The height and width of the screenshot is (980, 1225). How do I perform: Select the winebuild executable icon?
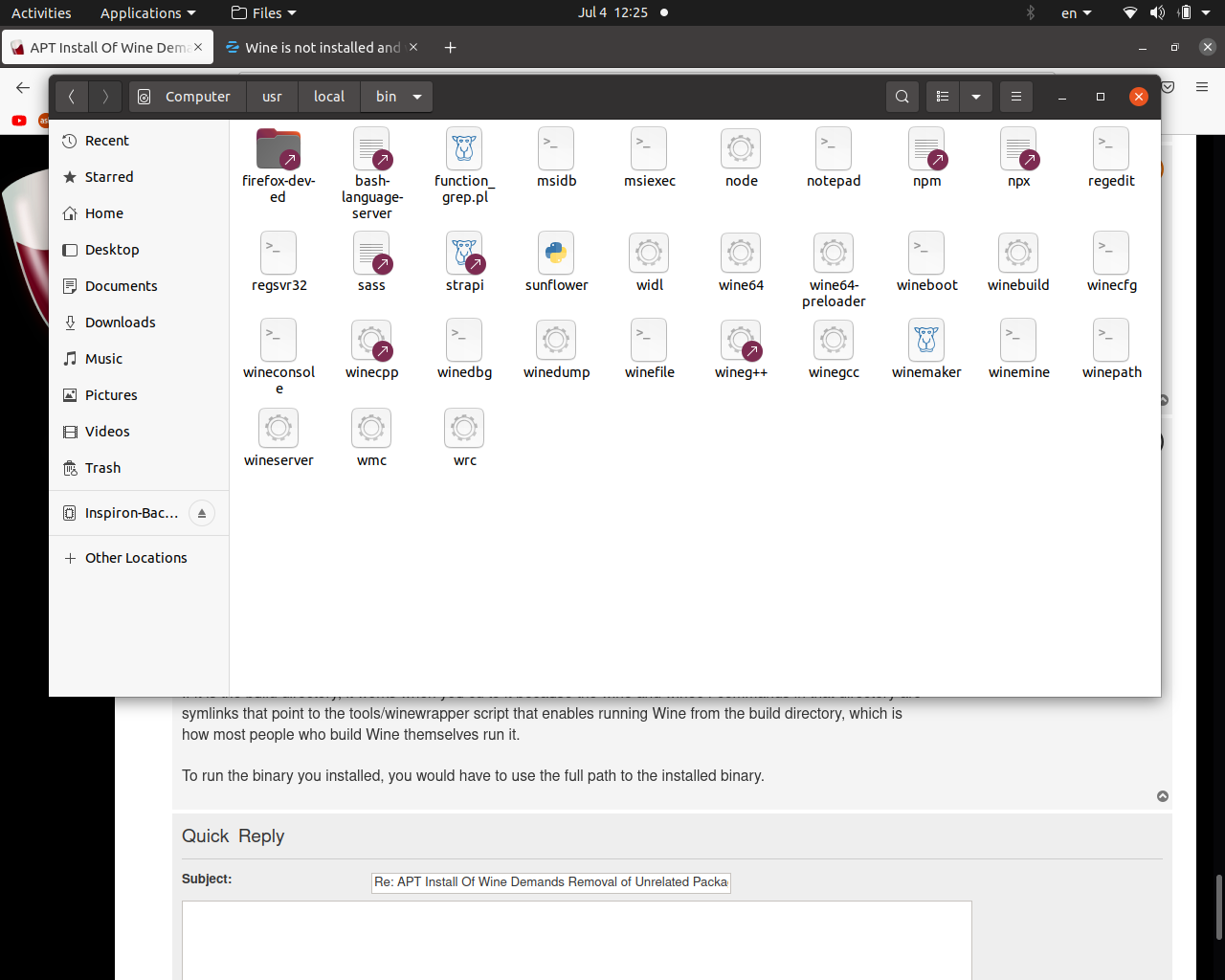(x=1018, y=254)
